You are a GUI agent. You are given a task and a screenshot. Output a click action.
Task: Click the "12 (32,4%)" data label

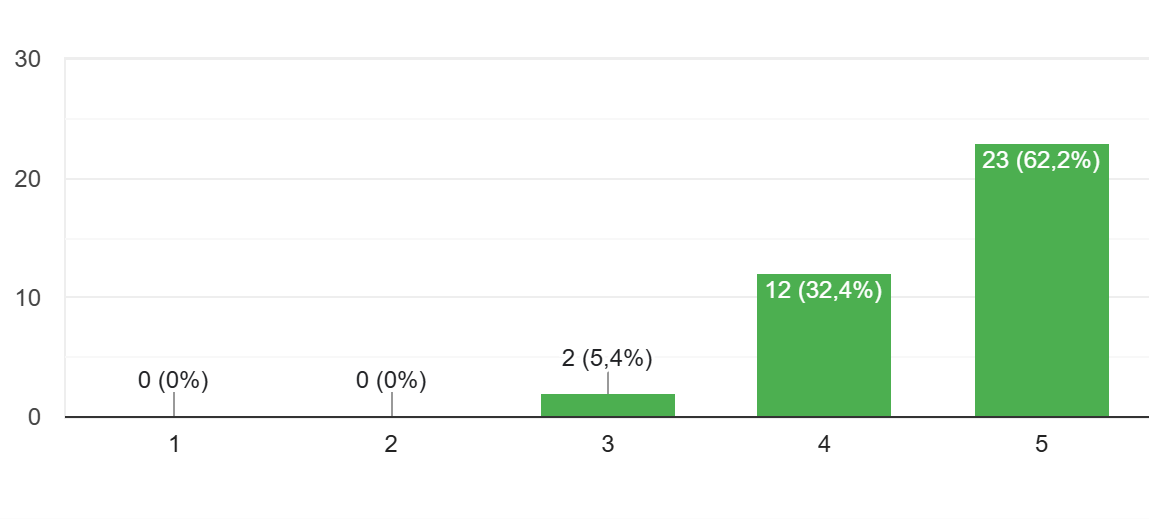824,290
